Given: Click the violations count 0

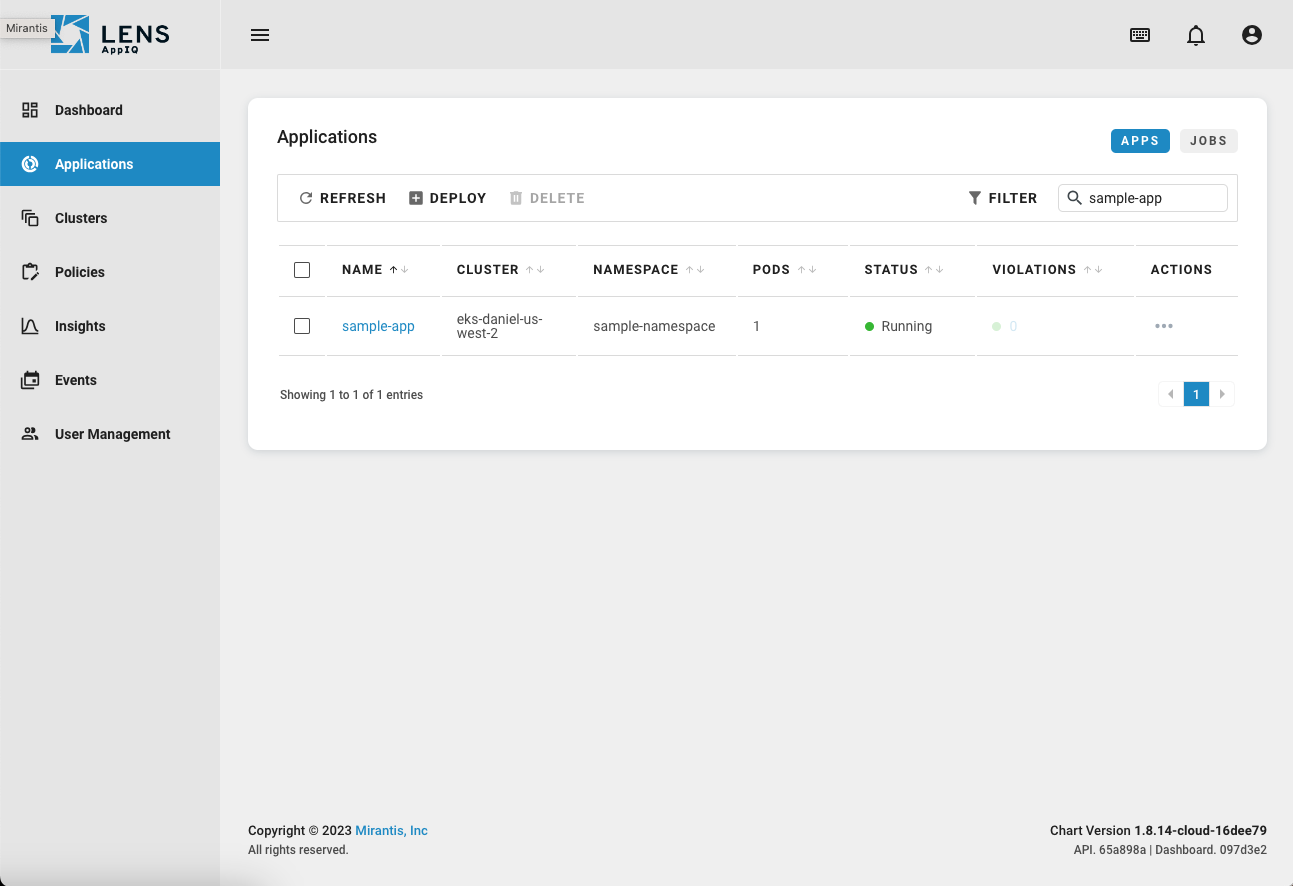Looking at the screenshot, I should click(x=1013, y=326).
